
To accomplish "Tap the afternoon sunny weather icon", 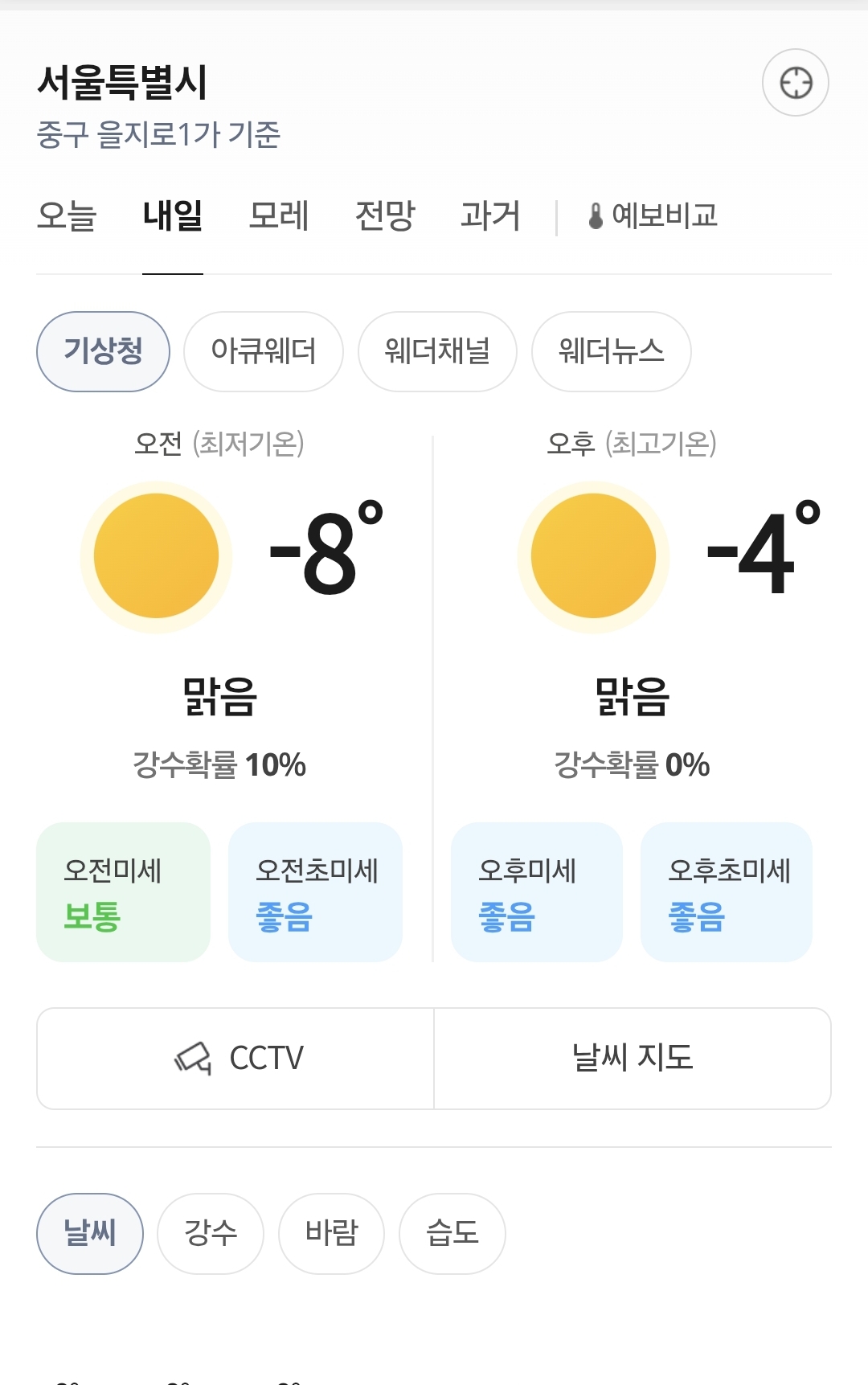I will [x=593, y=556].
